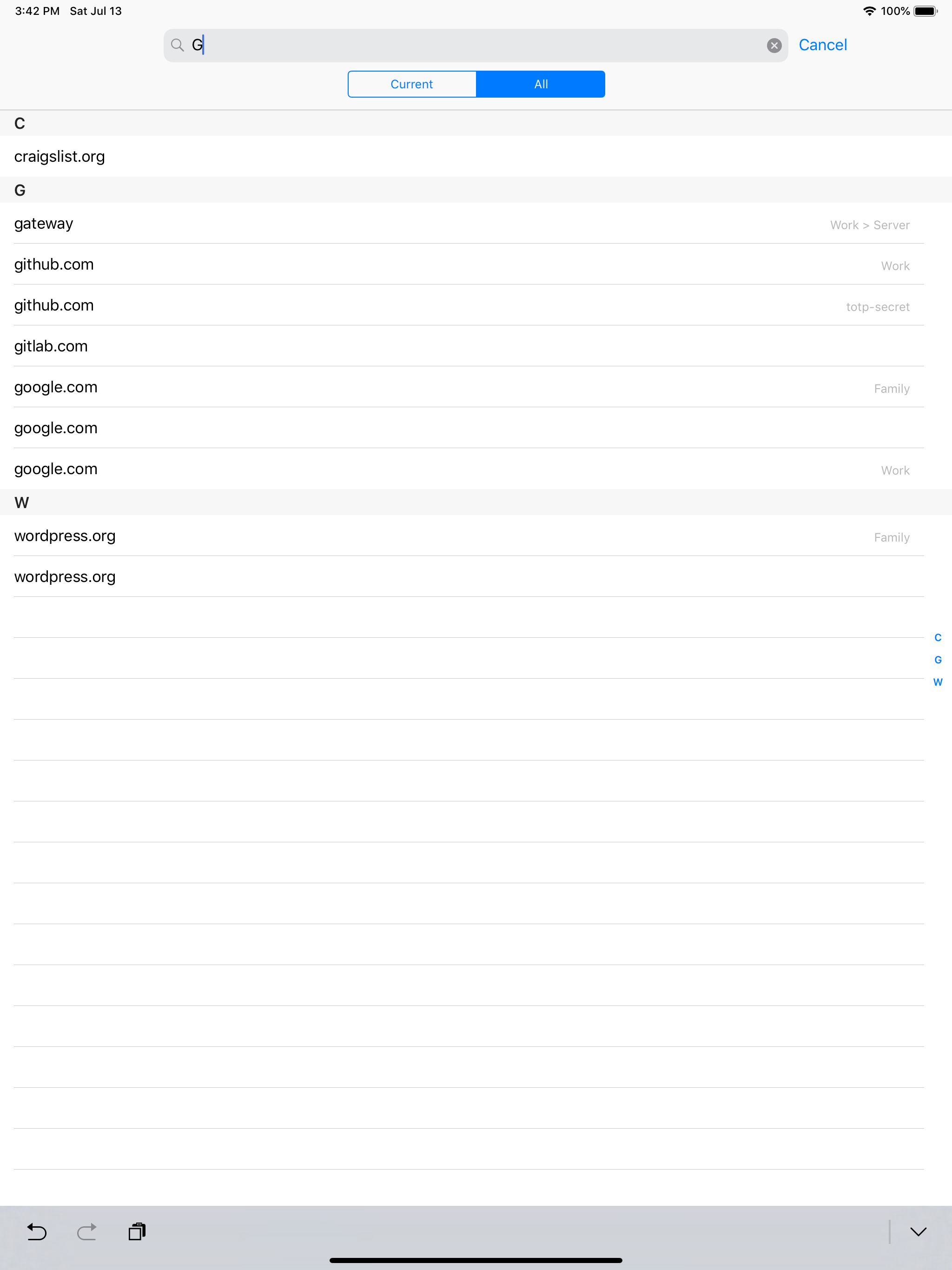Tap the redo icon in bottom toolbar
Viewport: 952px width, 1270px height.
tap(87, 1231)
